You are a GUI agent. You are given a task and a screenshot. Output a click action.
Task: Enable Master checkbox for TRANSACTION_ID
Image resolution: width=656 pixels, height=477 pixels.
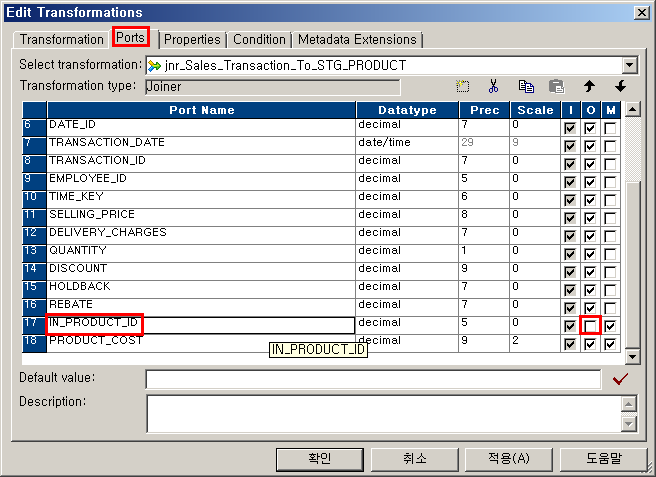point(610,164)
